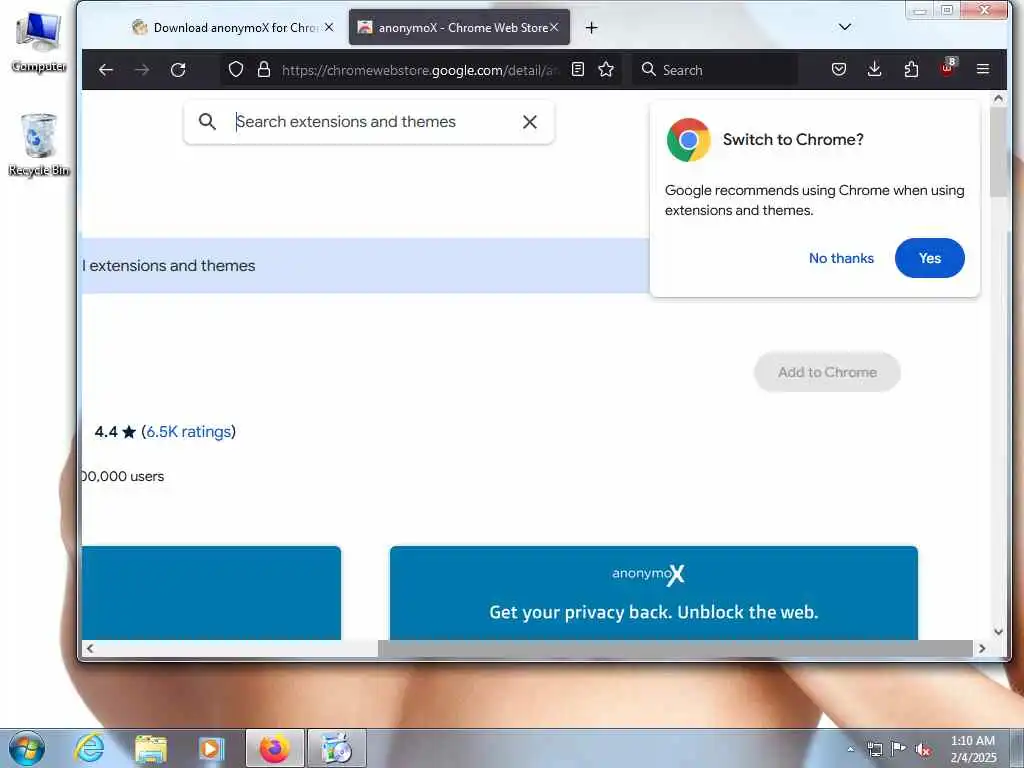Click No thanks in Chrome prompt
The width and height of the screenshot is (1024, 768).
(841, 258)
